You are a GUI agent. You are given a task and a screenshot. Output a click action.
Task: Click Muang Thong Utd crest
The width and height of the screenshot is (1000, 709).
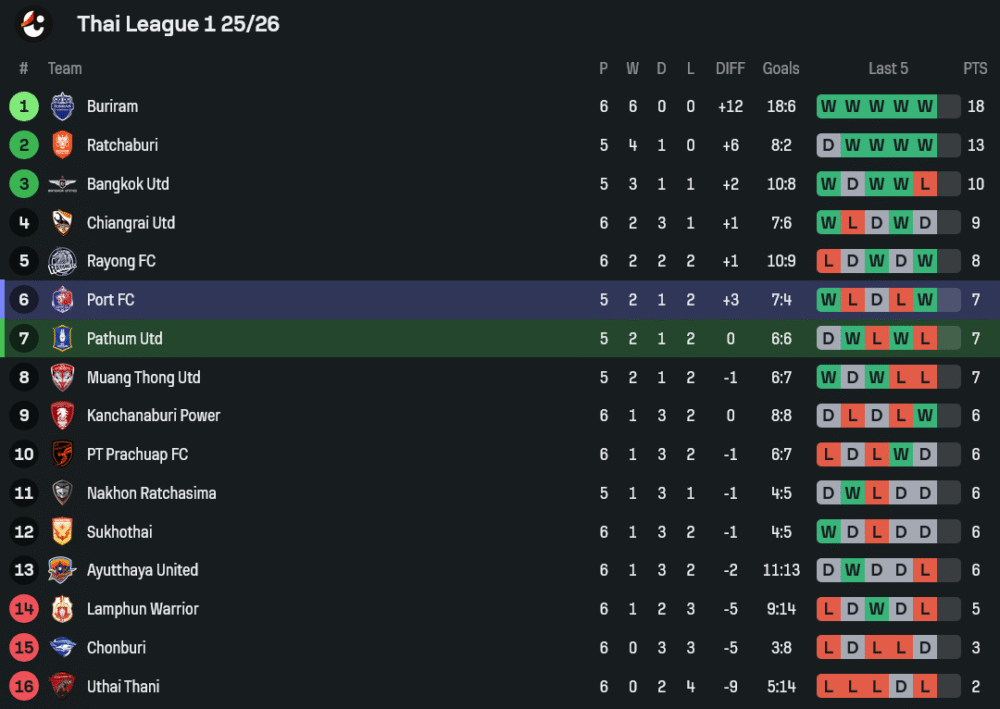pyautogui.click(x=62, y=378)
